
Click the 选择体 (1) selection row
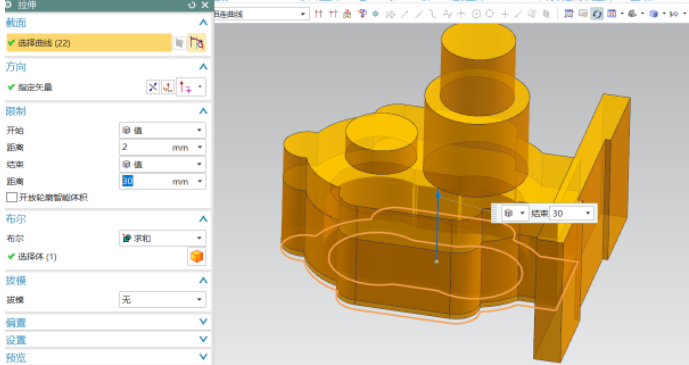coord(96,257)
